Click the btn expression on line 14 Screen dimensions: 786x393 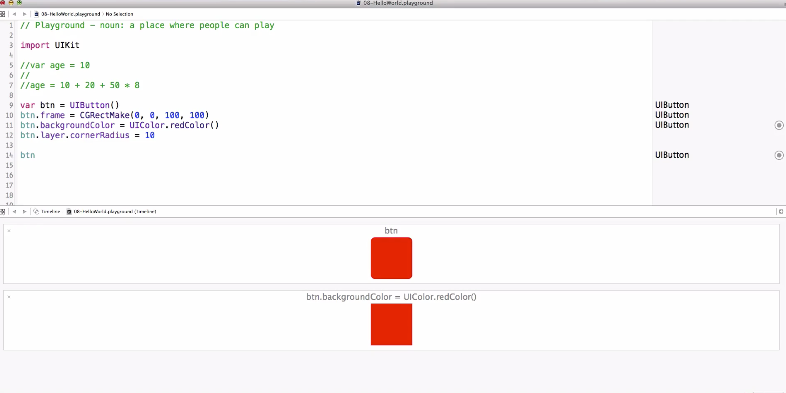[28, 155]
